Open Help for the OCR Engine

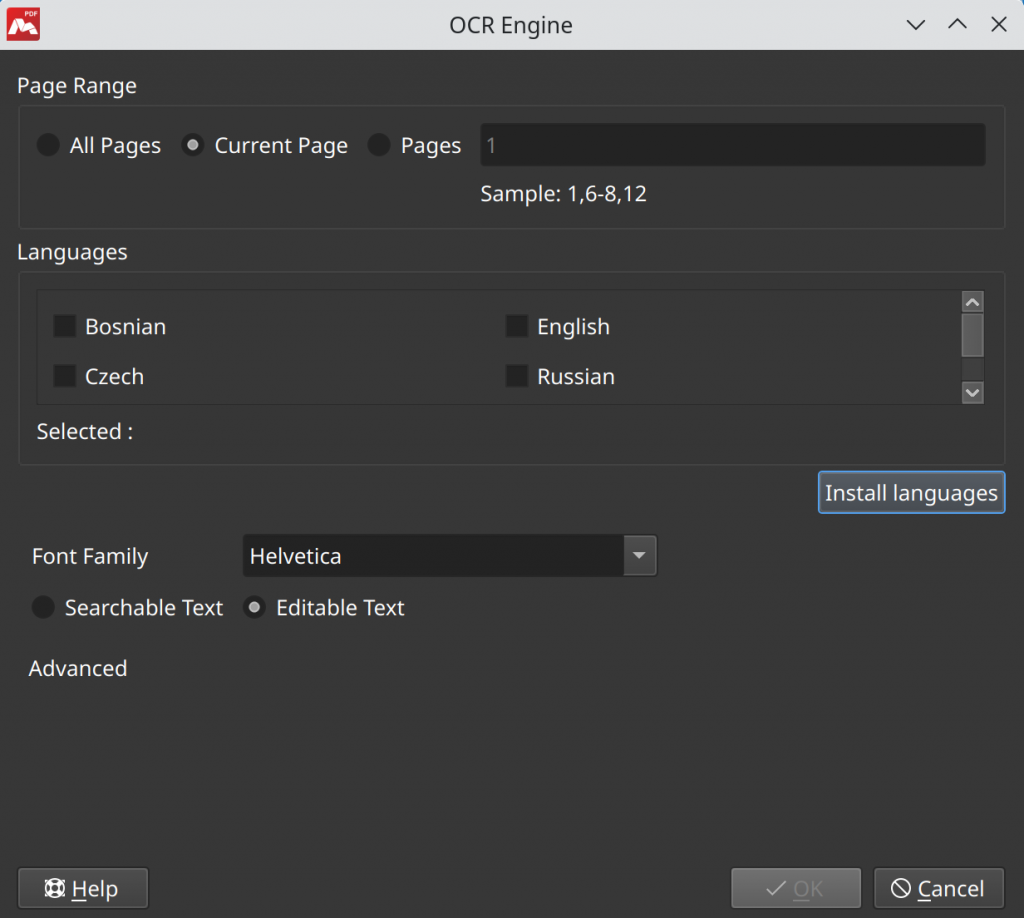[x=83, y=888]
